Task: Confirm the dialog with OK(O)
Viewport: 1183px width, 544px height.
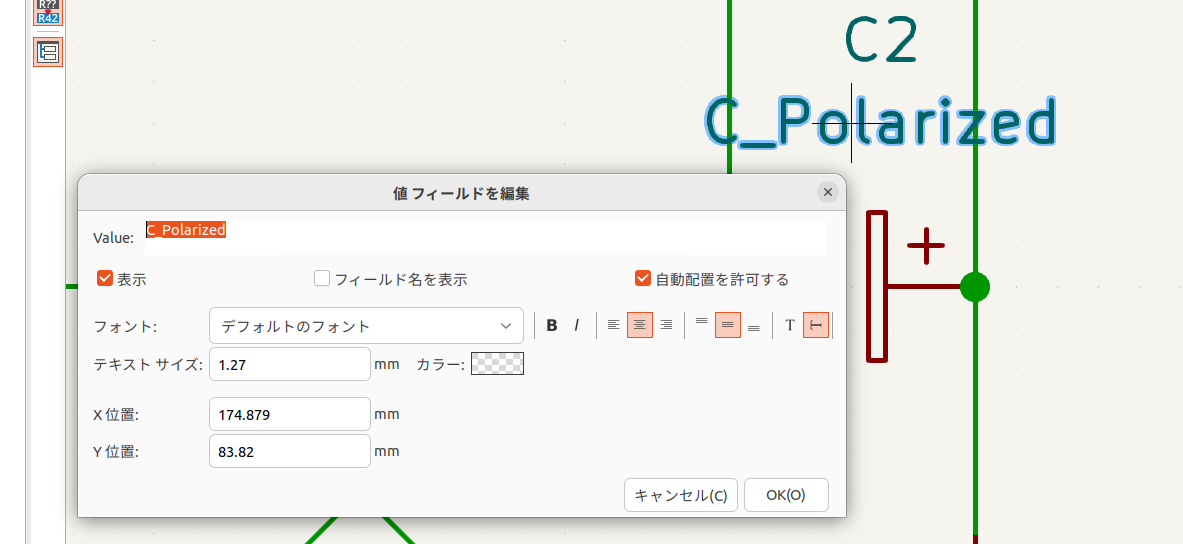Action: (786, 495)
